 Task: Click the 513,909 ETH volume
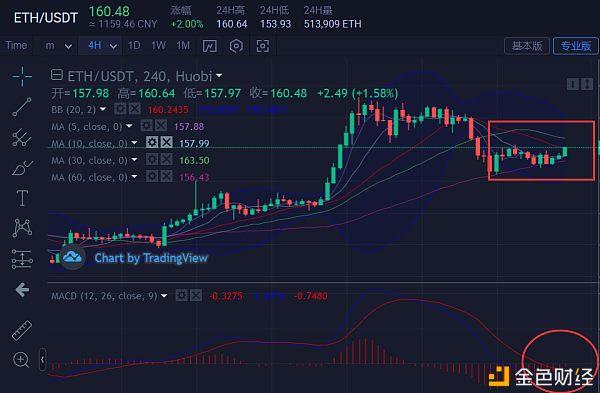[x=333, y=24]
